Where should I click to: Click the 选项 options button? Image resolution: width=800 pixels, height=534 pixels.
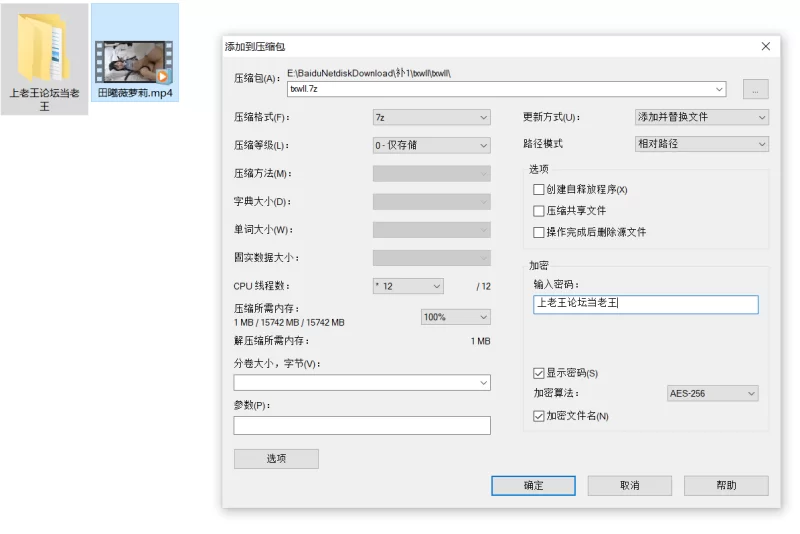coord(276,459)
